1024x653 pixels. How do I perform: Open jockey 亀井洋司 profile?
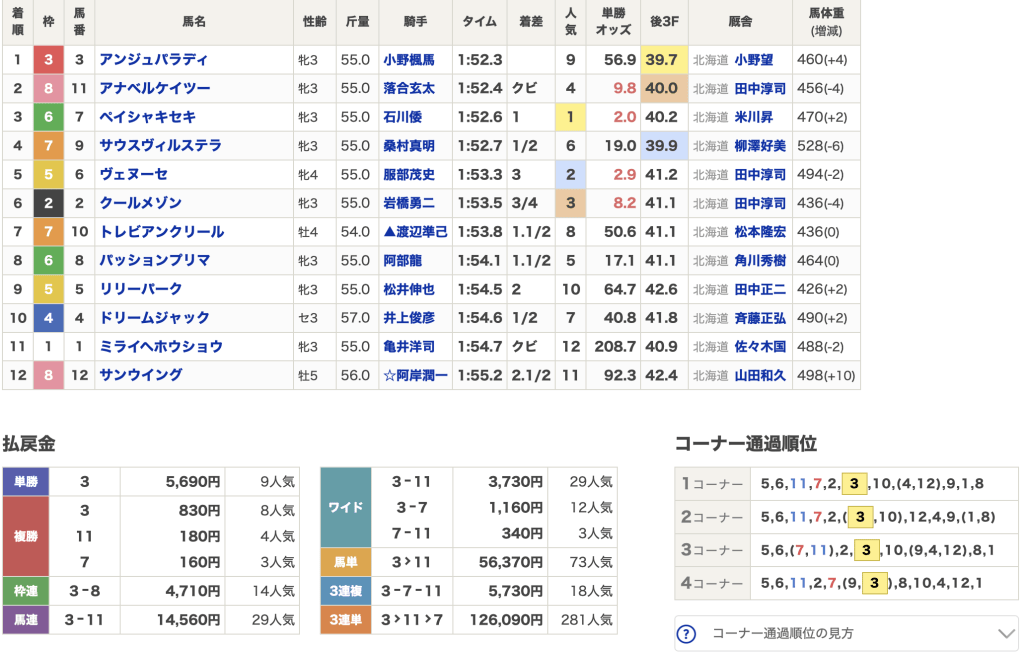[409, 347]
